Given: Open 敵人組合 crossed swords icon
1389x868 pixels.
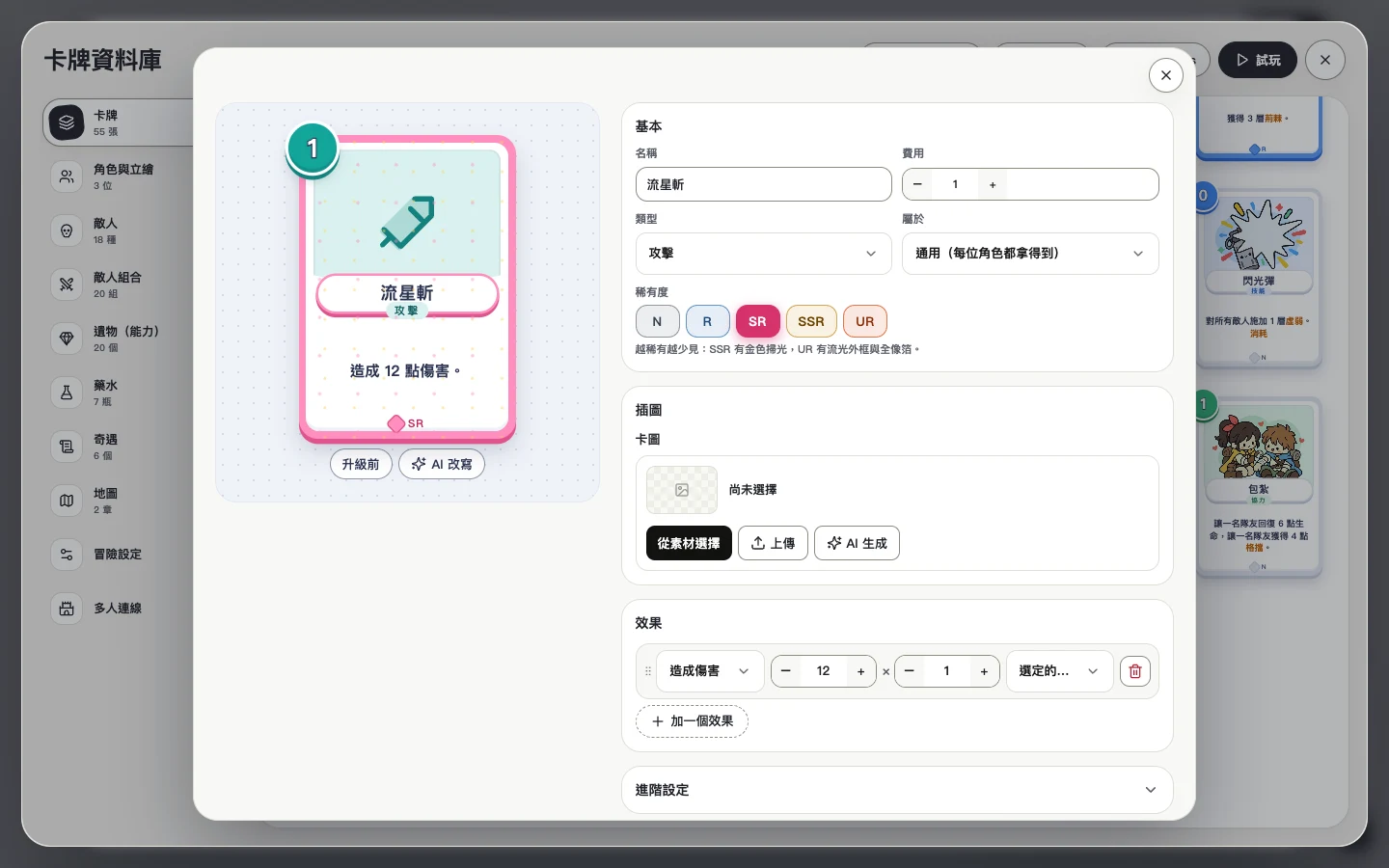Looking at the screenshot, I should point(67,285).
